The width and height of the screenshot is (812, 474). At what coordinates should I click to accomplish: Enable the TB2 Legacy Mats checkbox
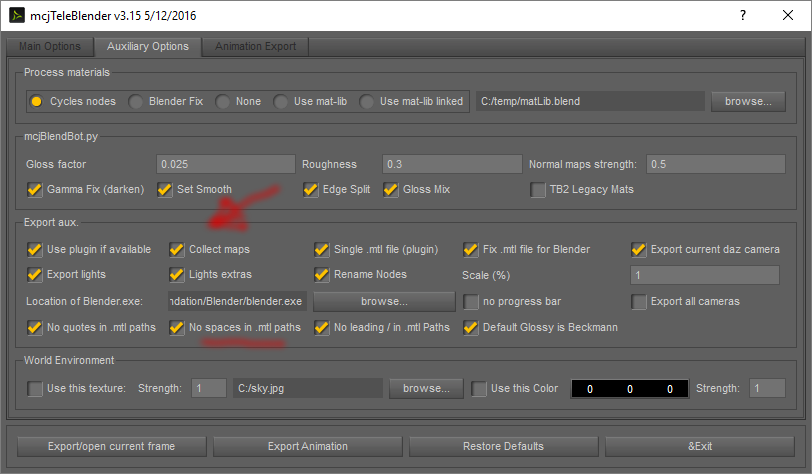pyautogui.click(x=539, y=189)
